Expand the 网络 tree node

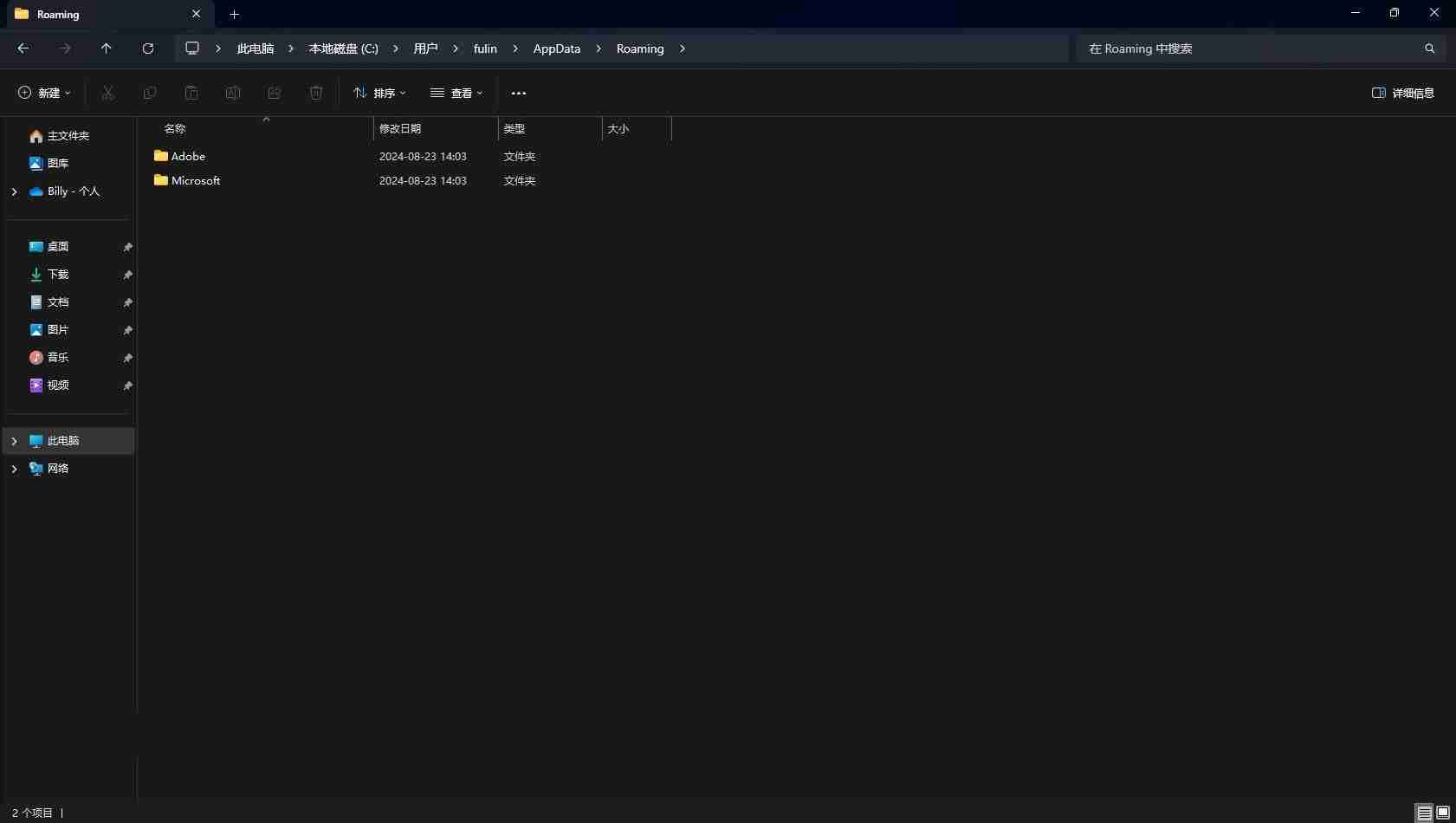(14, 469)
